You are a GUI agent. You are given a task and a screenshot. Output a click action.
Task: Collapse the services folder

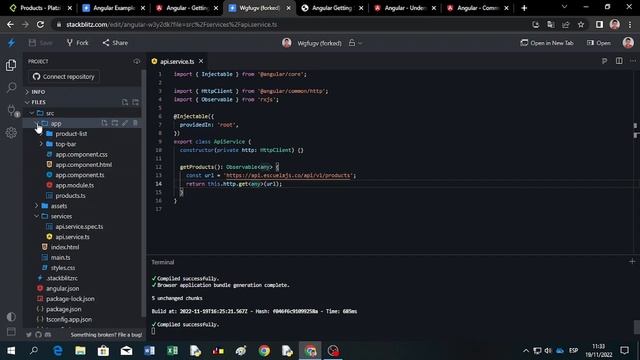(x=37, y=216)
